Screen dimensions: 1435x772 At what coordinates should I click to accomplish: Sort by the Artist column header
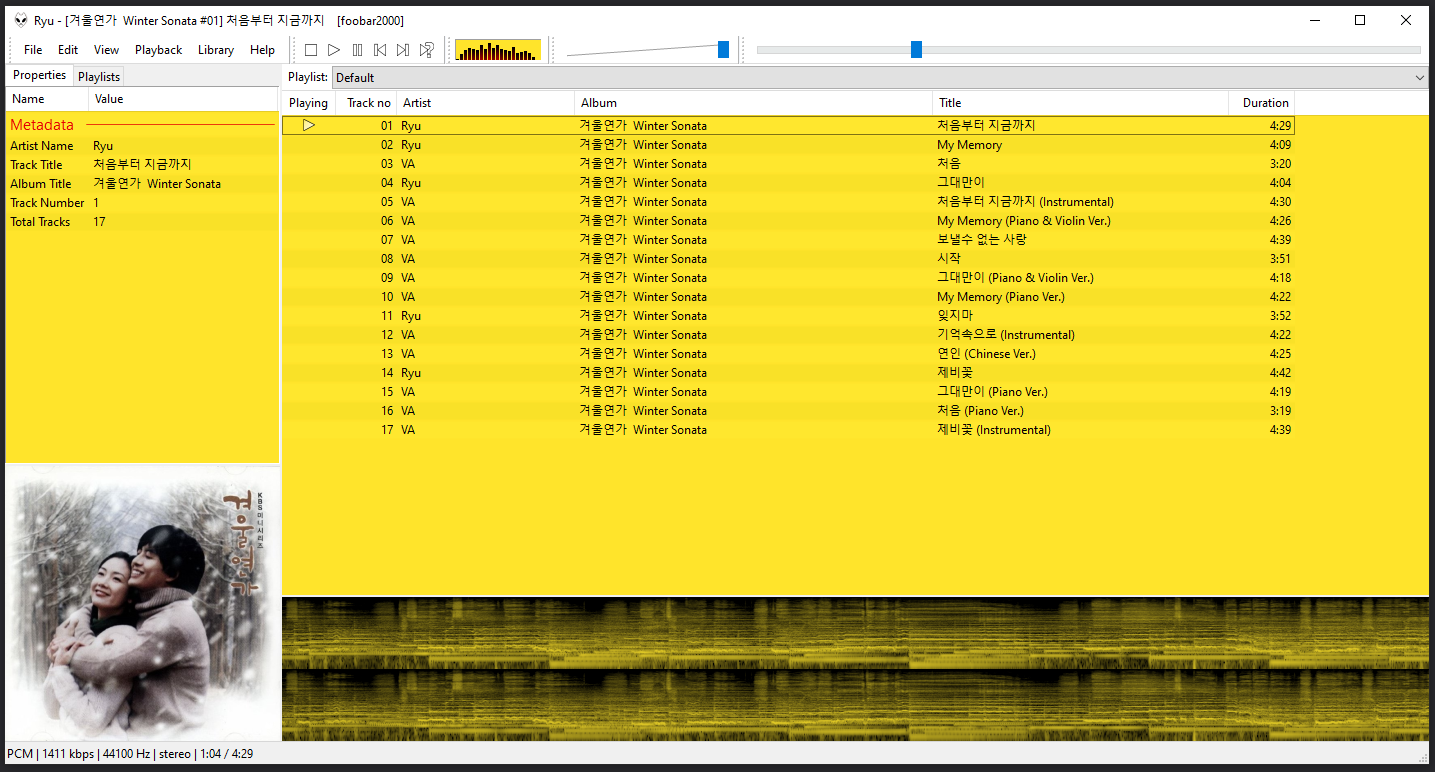(x=486, y=103)
